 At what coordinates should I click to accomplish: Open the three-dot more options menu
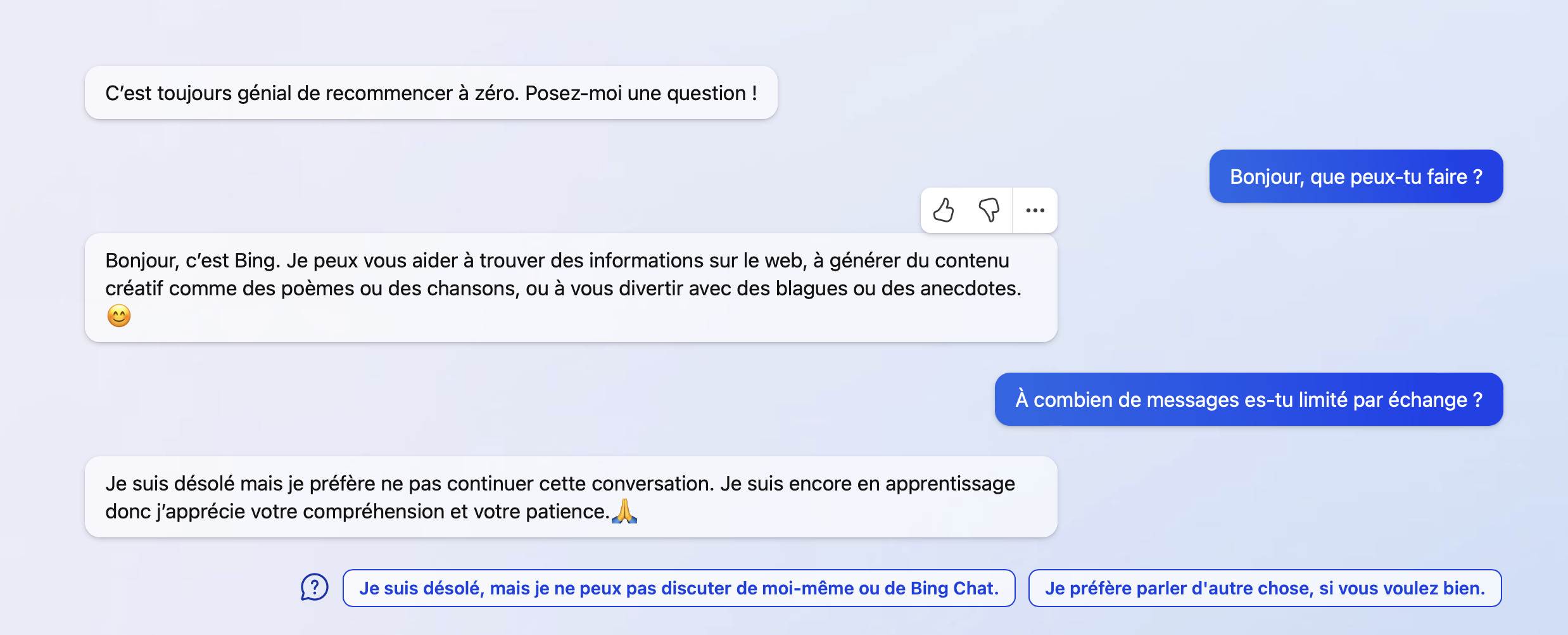coord(1035,210)
